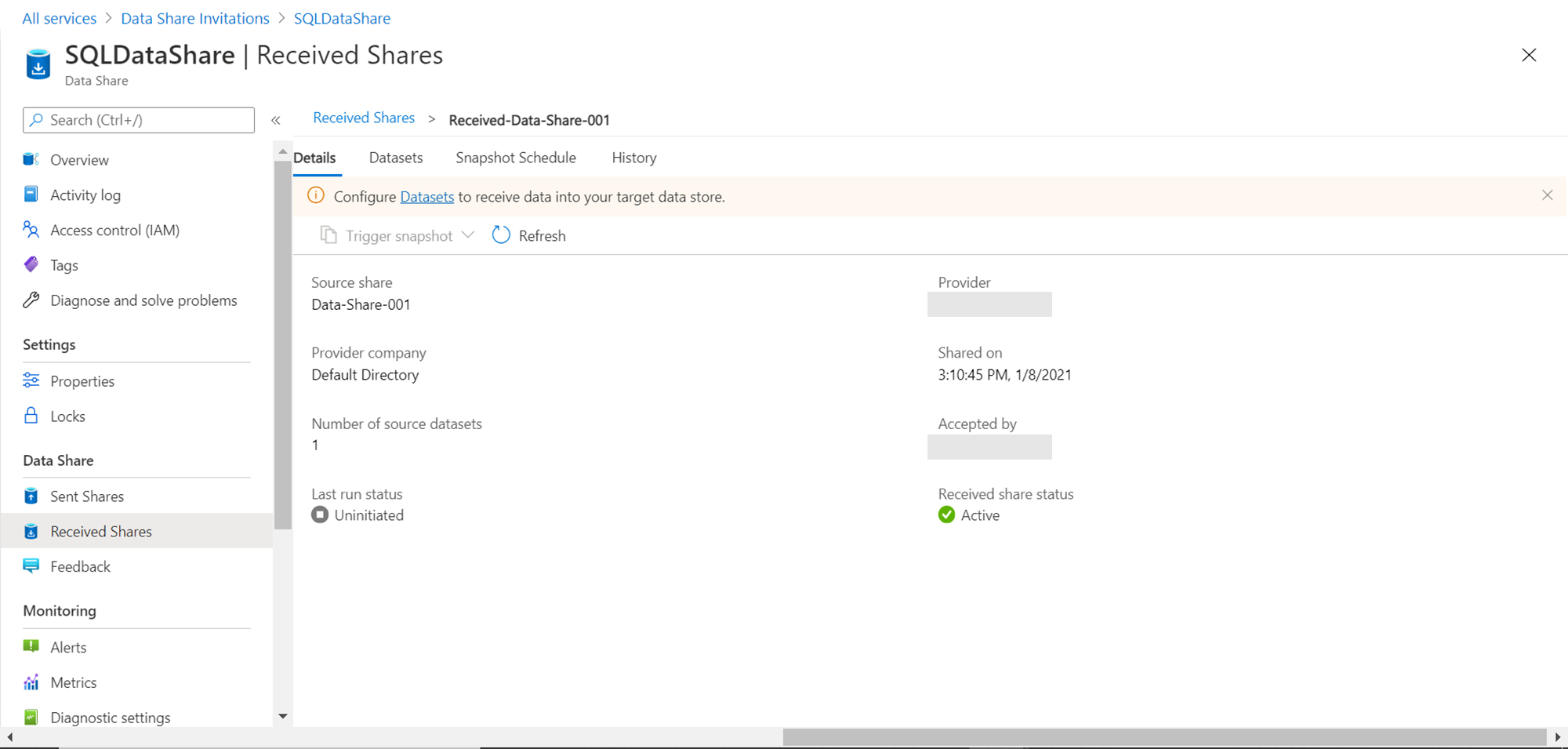Open the Sent Shares icon
The width and height of the screenshot is (1568, 749).
click(31, 496)
